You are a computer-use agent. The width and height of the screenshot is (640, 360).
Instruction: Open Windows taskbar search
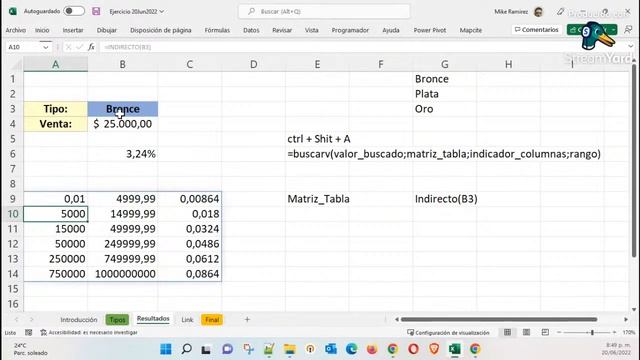coord(187,349)
